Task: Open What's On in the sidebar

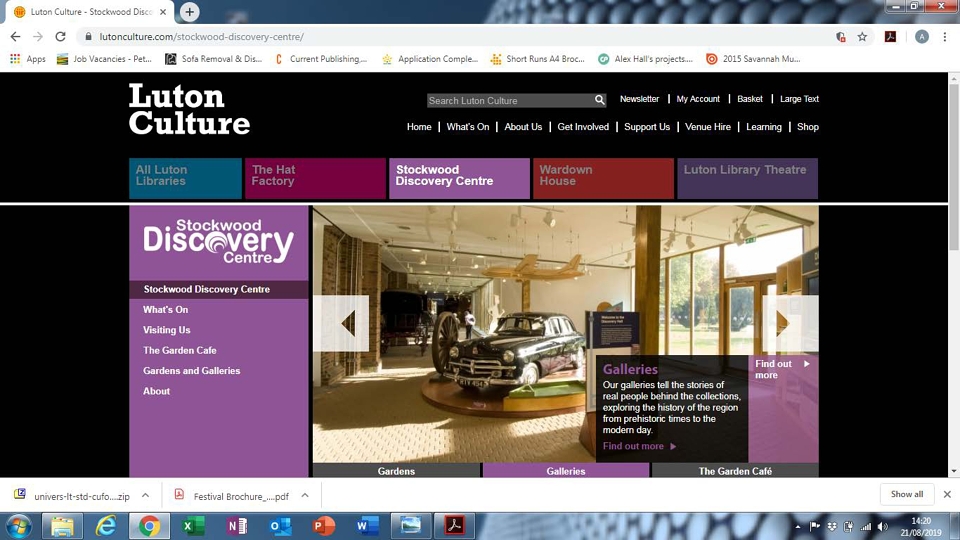Action: [x=165, y=310]
